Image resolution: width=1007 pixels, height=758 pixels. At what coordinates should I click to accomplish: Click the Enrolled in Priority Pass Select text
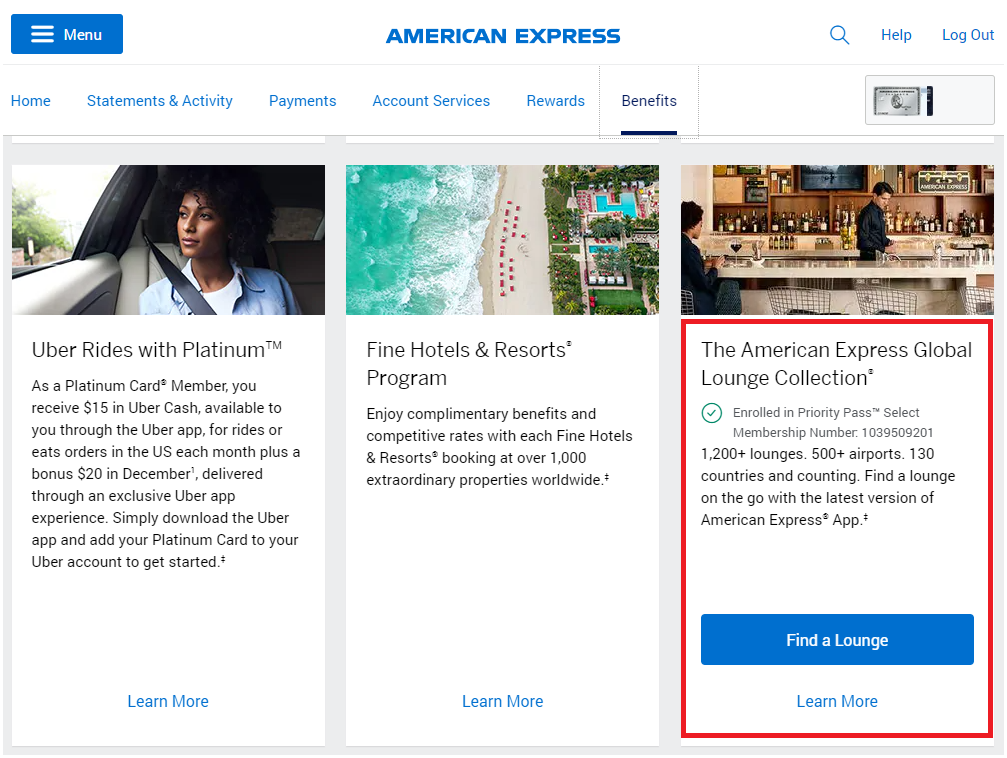(826, 412)
